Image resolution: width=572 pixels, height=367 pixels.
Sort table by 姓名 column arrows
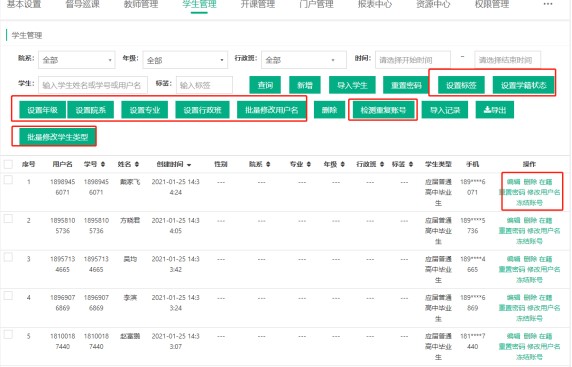pyautogui.click(x=137, y=165)
